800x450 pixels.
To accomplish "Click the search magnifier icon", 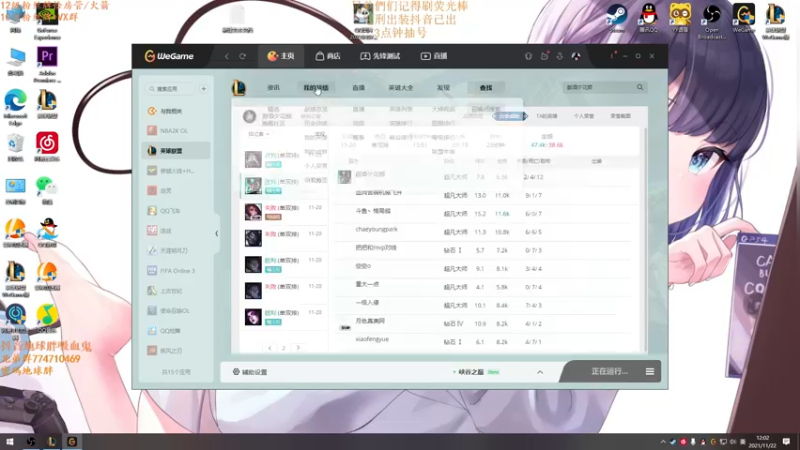I will pyautogui.click(x=640, y=87).
